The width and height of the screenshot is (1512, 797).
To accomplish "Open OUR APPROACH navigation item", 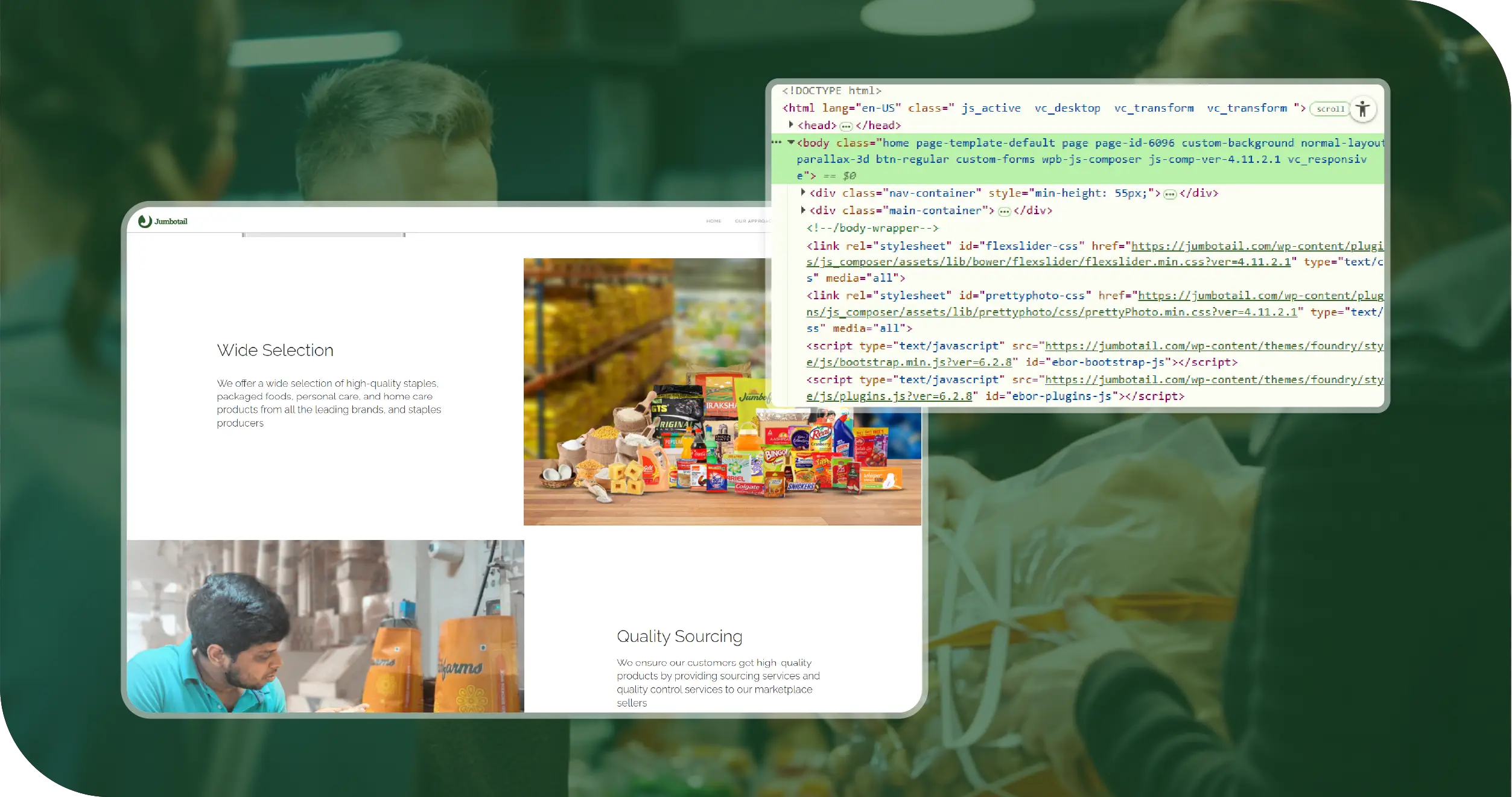I will tap(752, 221).
